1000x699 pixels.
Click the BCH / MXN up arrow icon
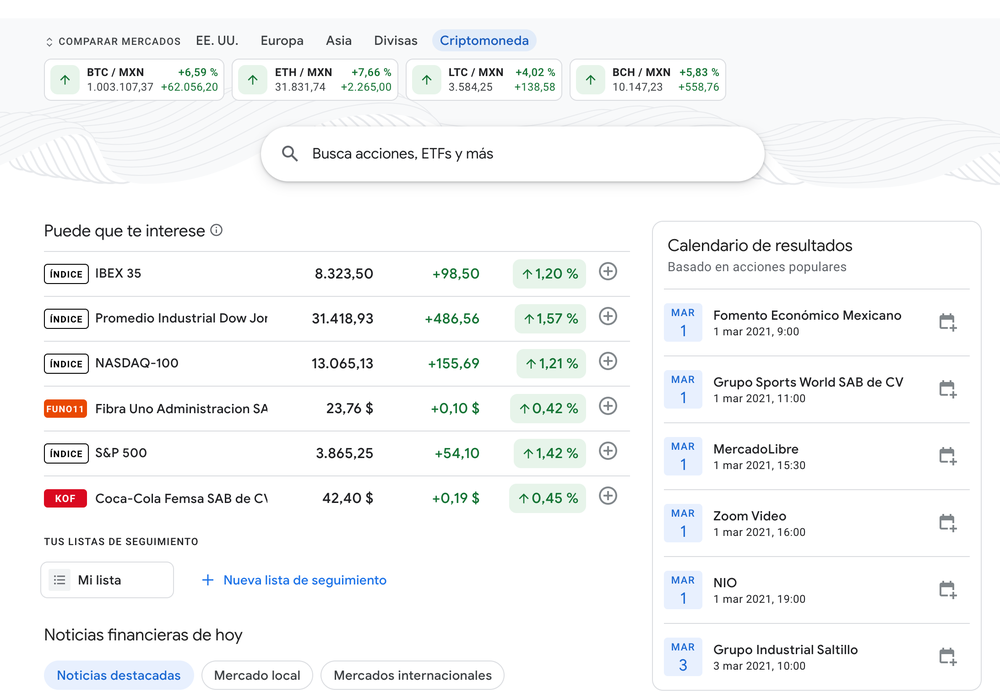[x=591, y=80]
